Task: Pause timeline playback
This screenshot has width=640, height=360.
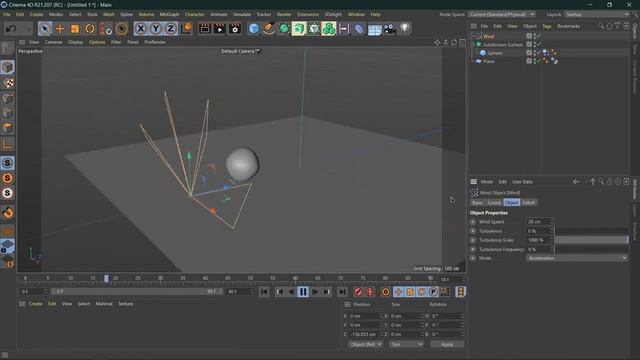Action: pyautogui.click(x=303, y=291)
